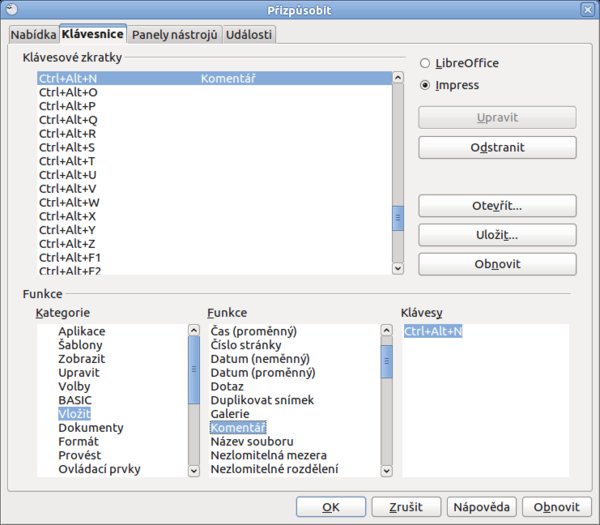Click the Funkce list scrollbar thumb
600x525 pixels.
[x=386, y=362]
